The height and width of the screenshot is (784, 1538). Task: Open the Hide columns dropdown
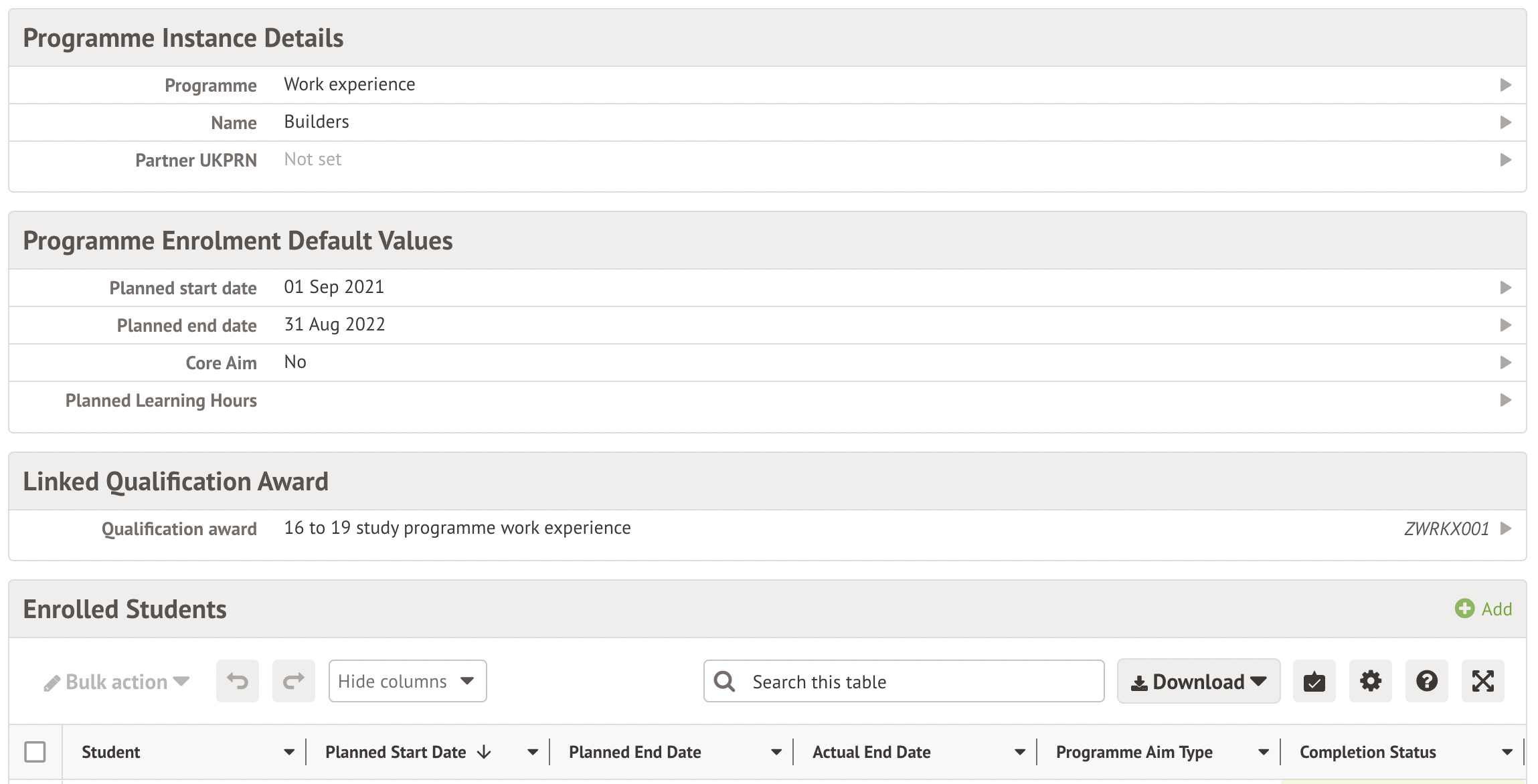point(407,681)
